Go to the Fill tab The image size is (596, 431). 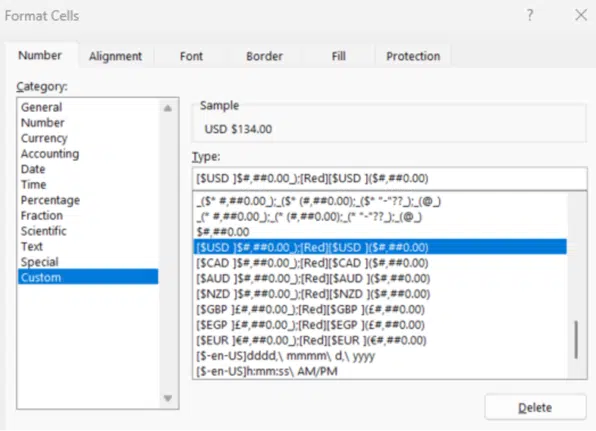(x=338, y=56)
